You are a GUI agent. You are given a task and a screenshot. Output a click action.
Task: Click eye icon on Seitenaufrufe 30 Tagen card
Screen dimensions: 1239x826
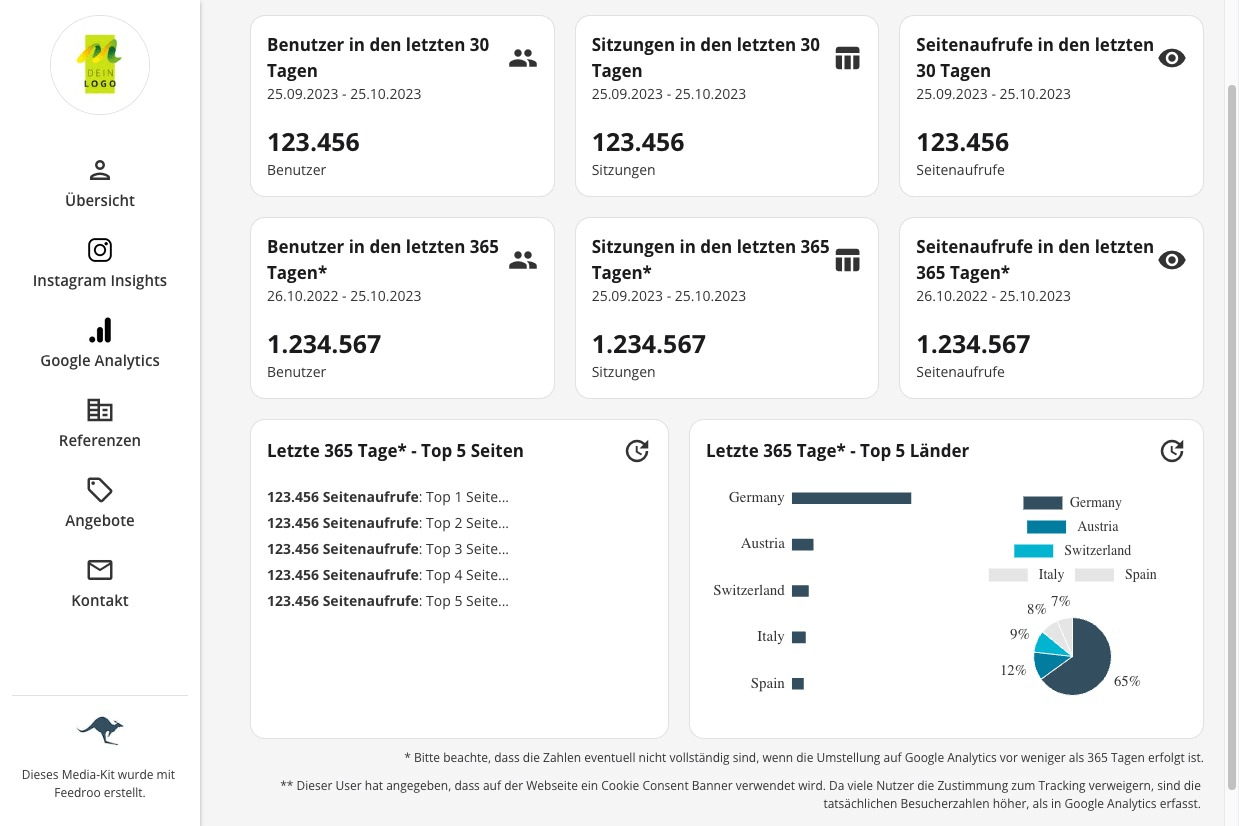(1171, 58)
